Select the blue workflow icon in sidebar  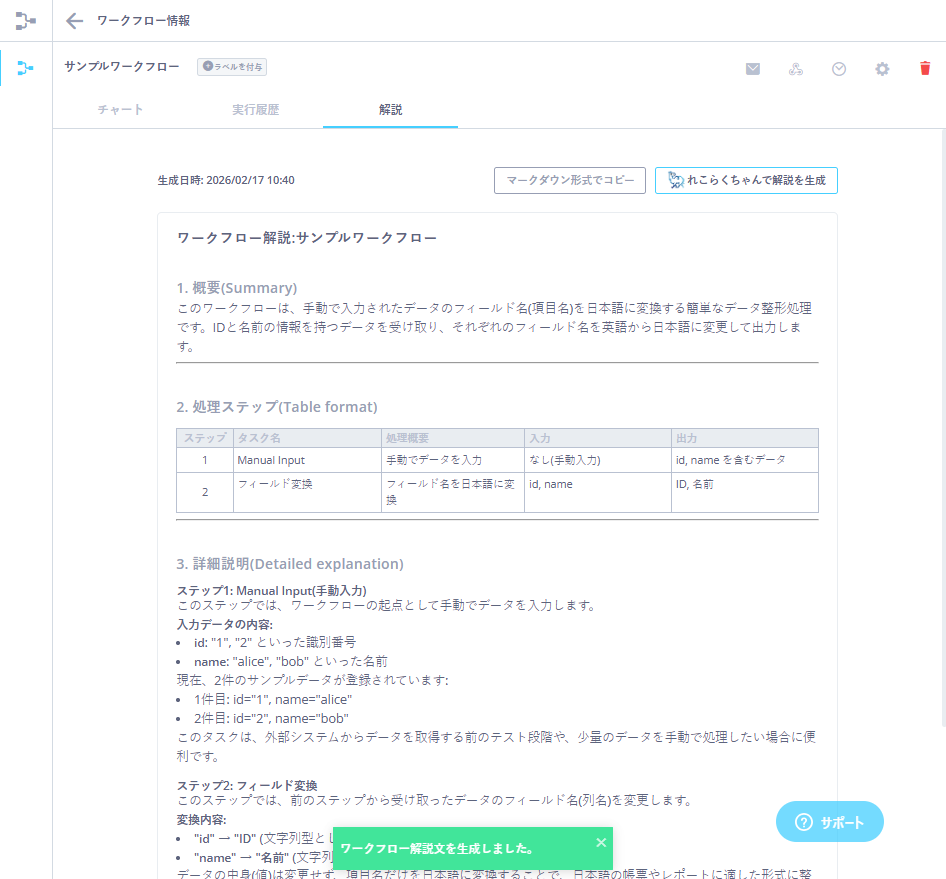pyautogui.click(x=25, y=68)
